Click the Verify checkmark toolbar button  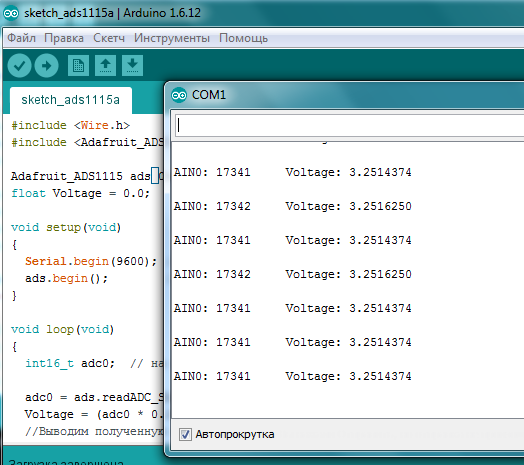(x=19, y=66)
